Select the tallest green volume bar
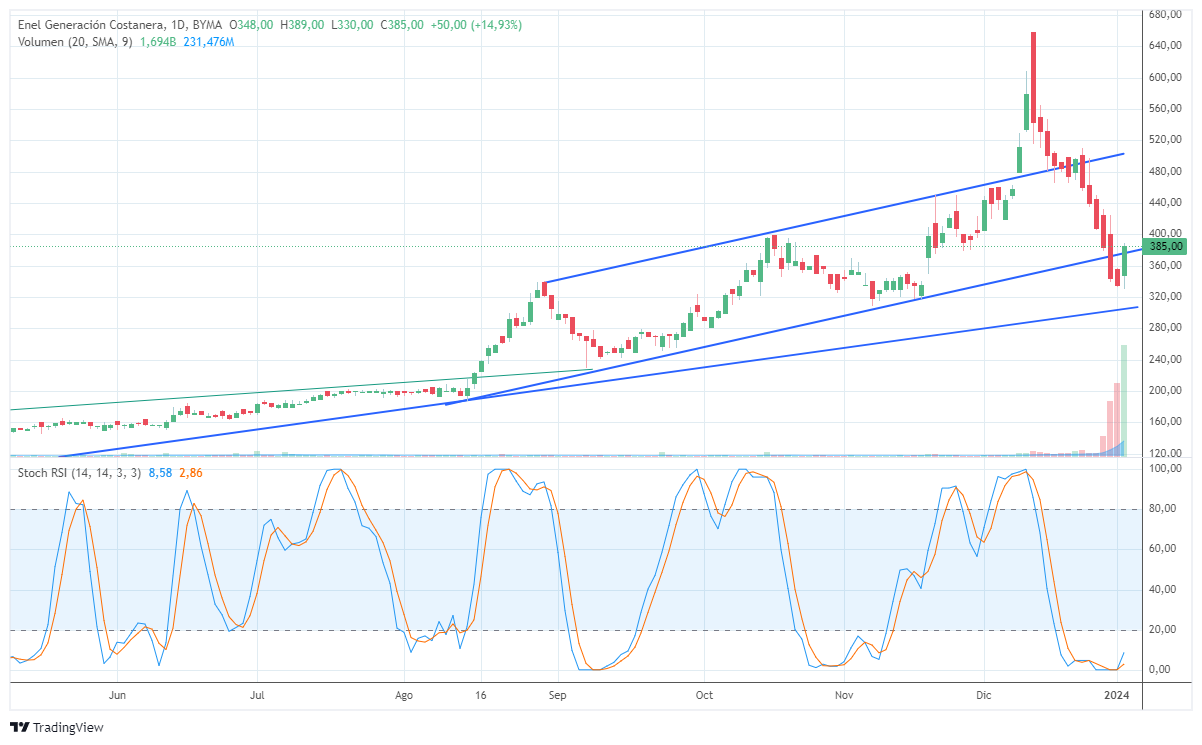 pos(1124,400)
